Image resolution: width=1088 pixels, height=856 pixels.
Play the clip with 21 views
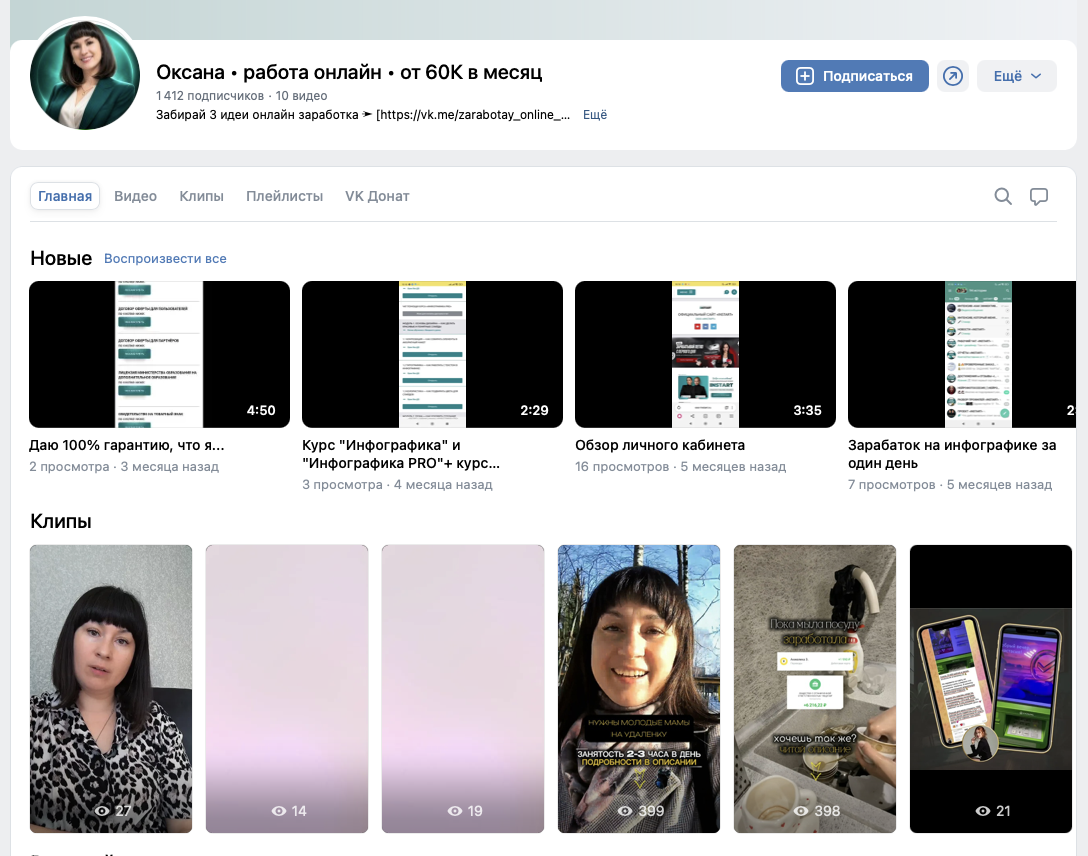[991, 689]
